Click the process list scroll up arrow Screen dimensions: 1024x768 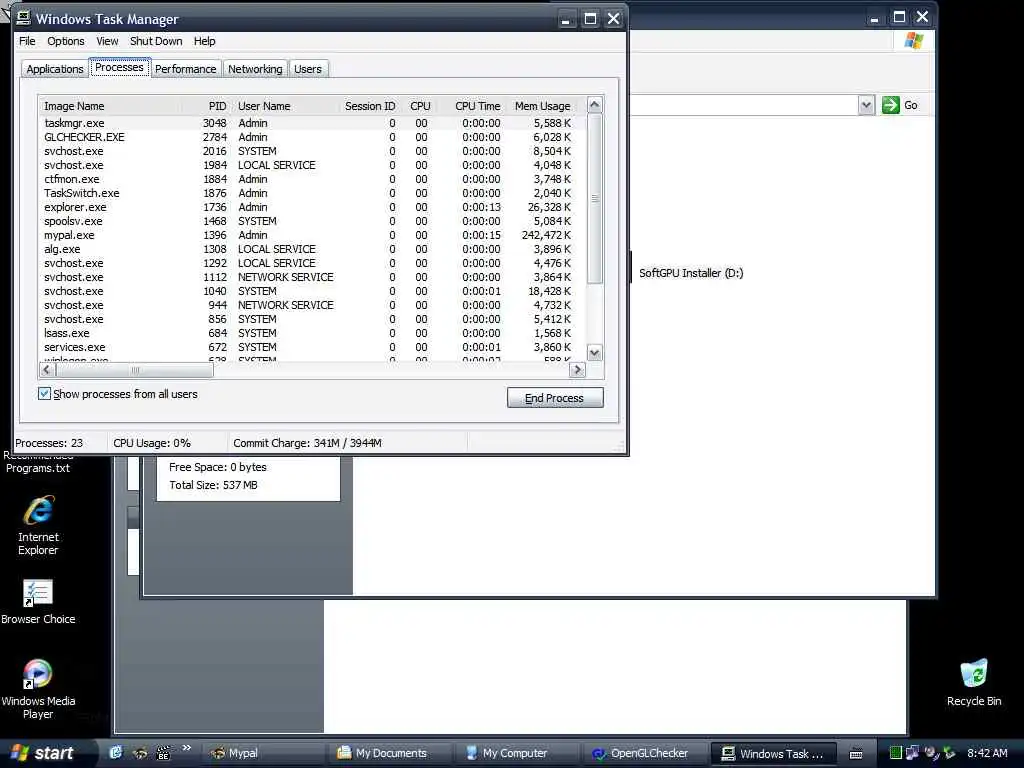[594, 105]
